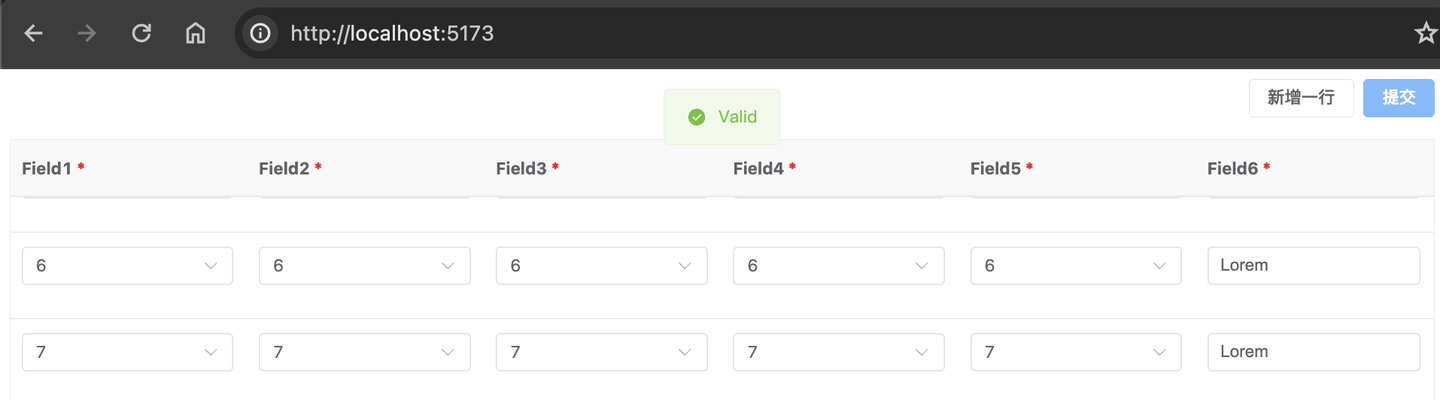The height and width of the screenshot is (400, 1440).
Task: Click the browser back arrow
Action: point(34,34)
